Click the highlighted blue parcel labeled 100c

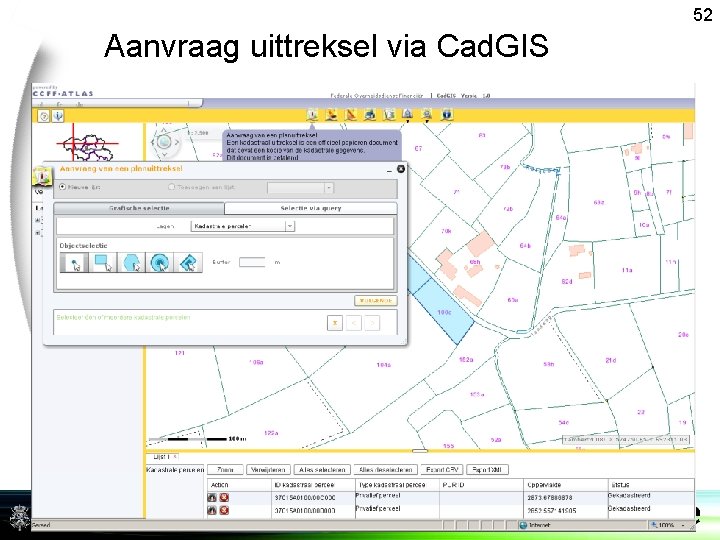tap(444, 312)
